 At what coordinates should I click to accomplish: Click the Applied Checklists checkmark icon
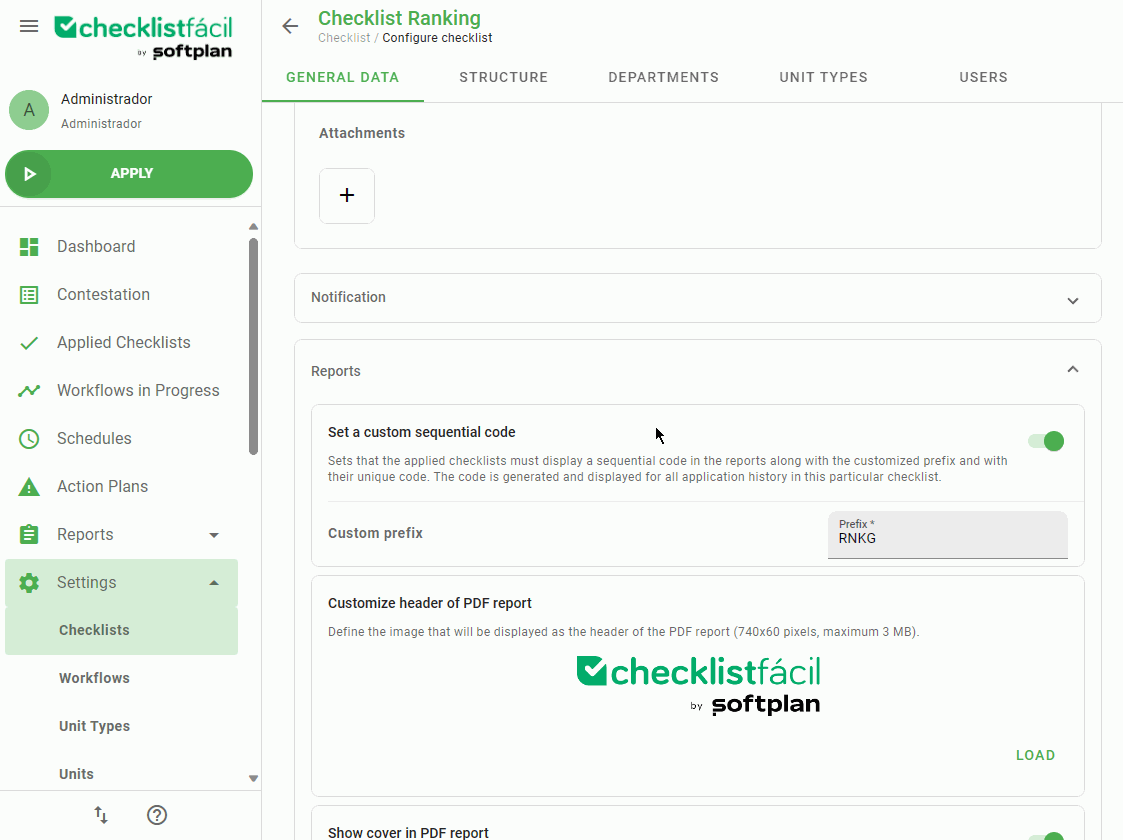29,343
